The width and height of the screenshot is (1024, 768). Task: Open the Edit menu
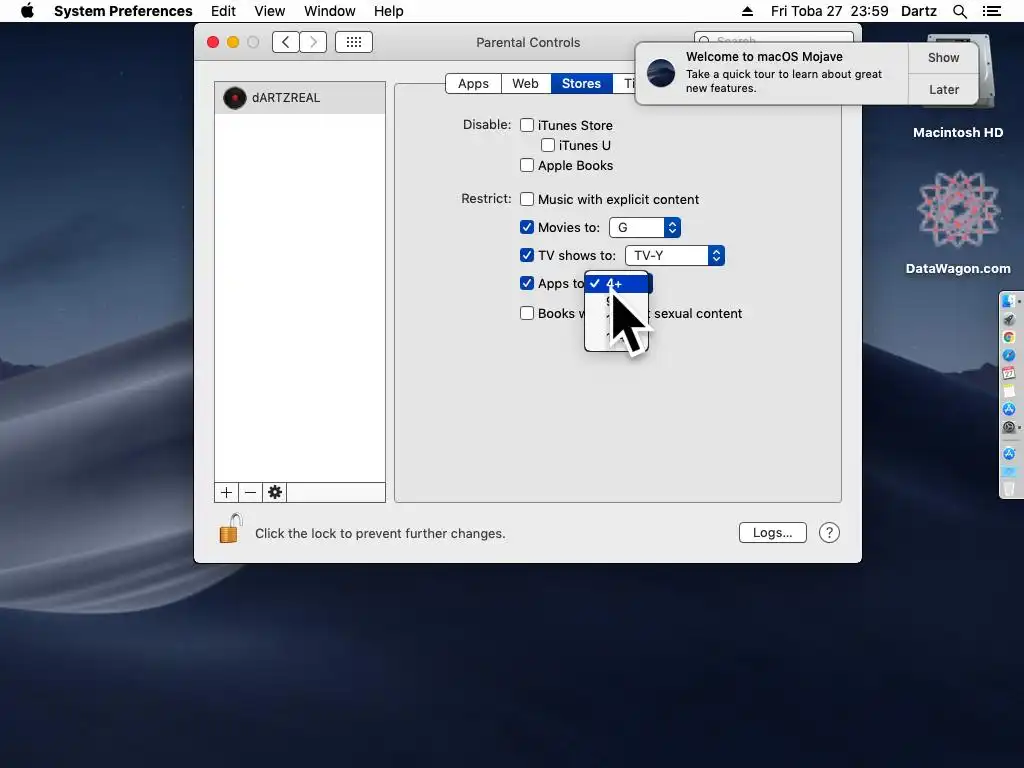coord(223,11)
